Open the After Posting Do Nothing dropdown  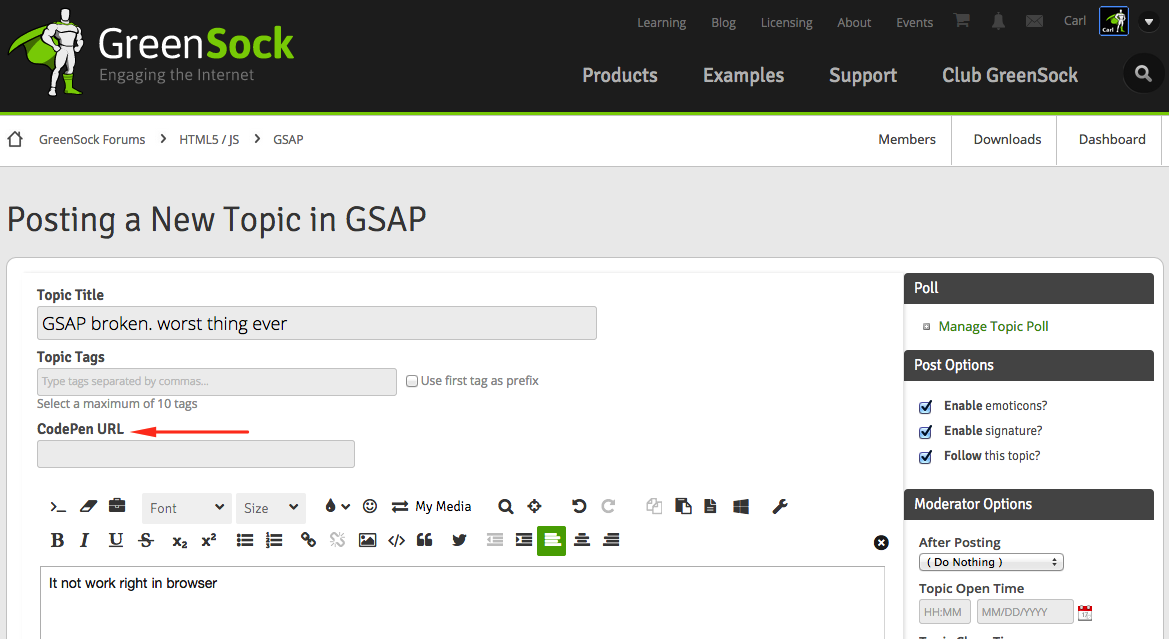[991, 562]
